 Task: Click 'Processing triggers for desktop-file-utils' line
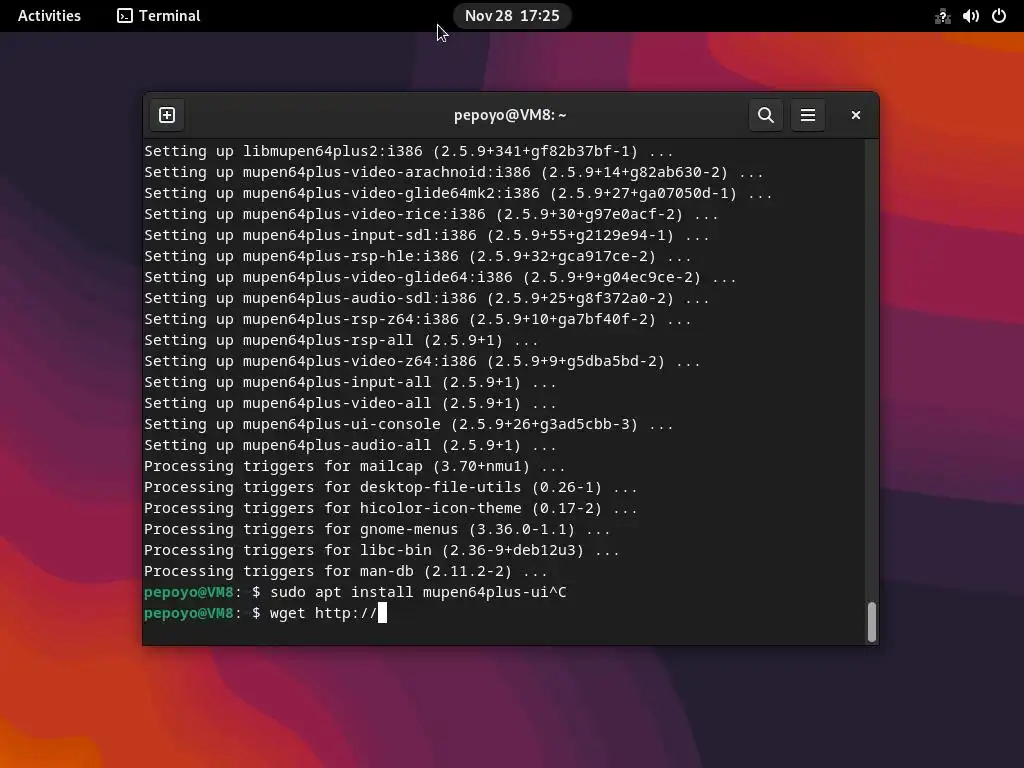point(391,488)
